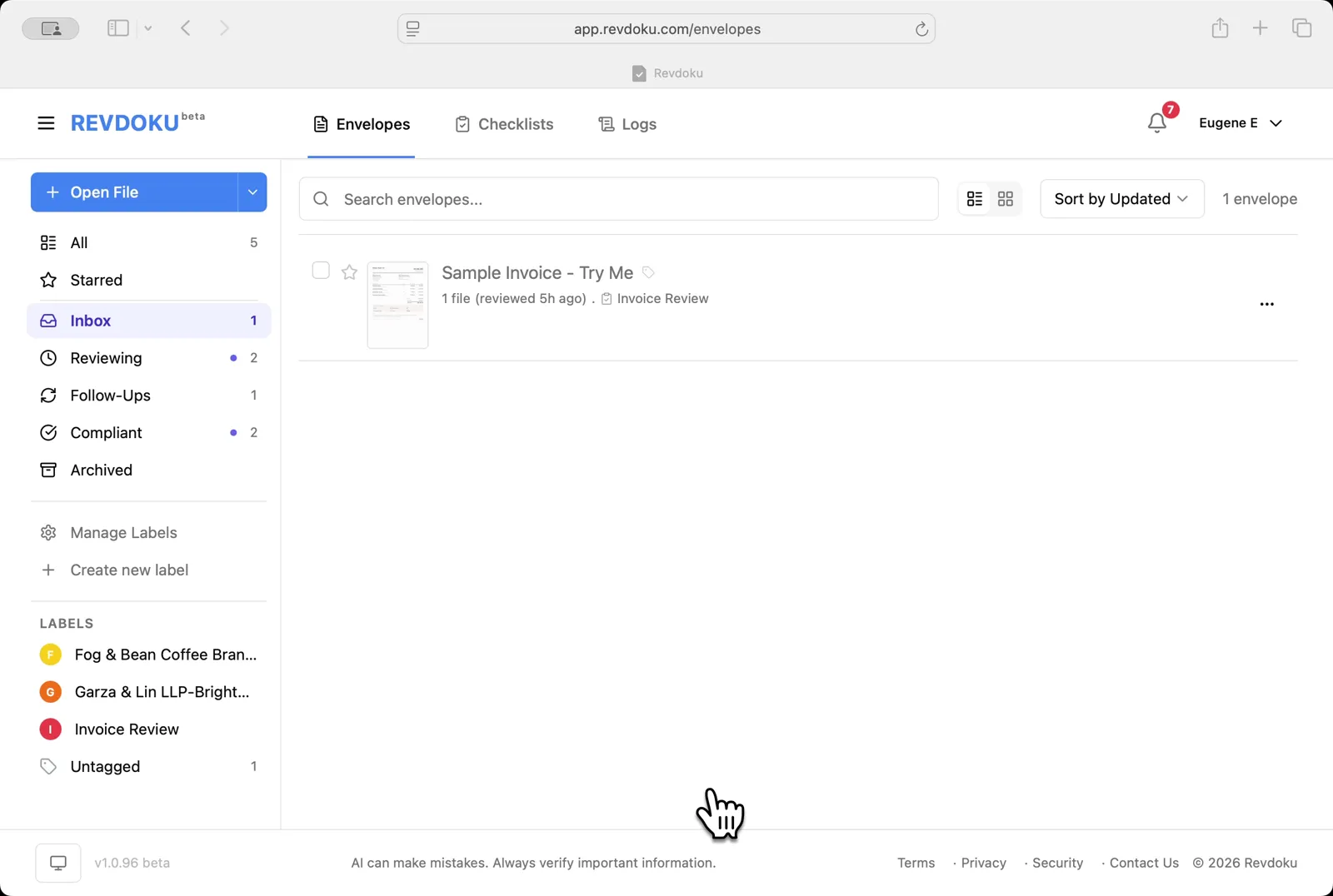Click the Starred folder in the sidebar

[96, 280]
